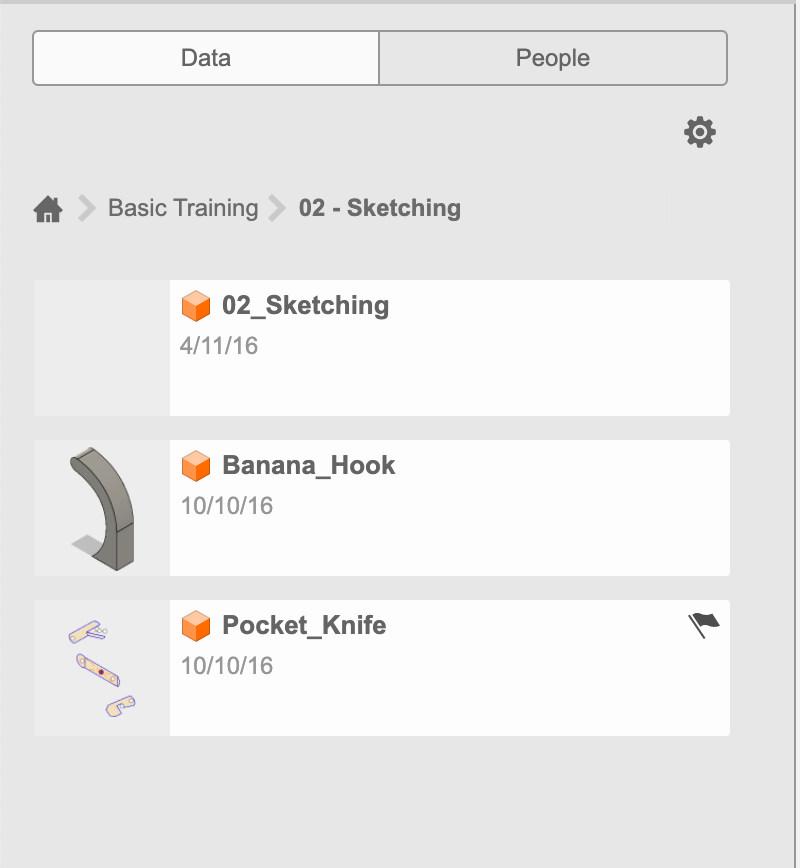Open the Basic Training breadcrumb link
The image size is (800, 868).
[x=183, y=208]
